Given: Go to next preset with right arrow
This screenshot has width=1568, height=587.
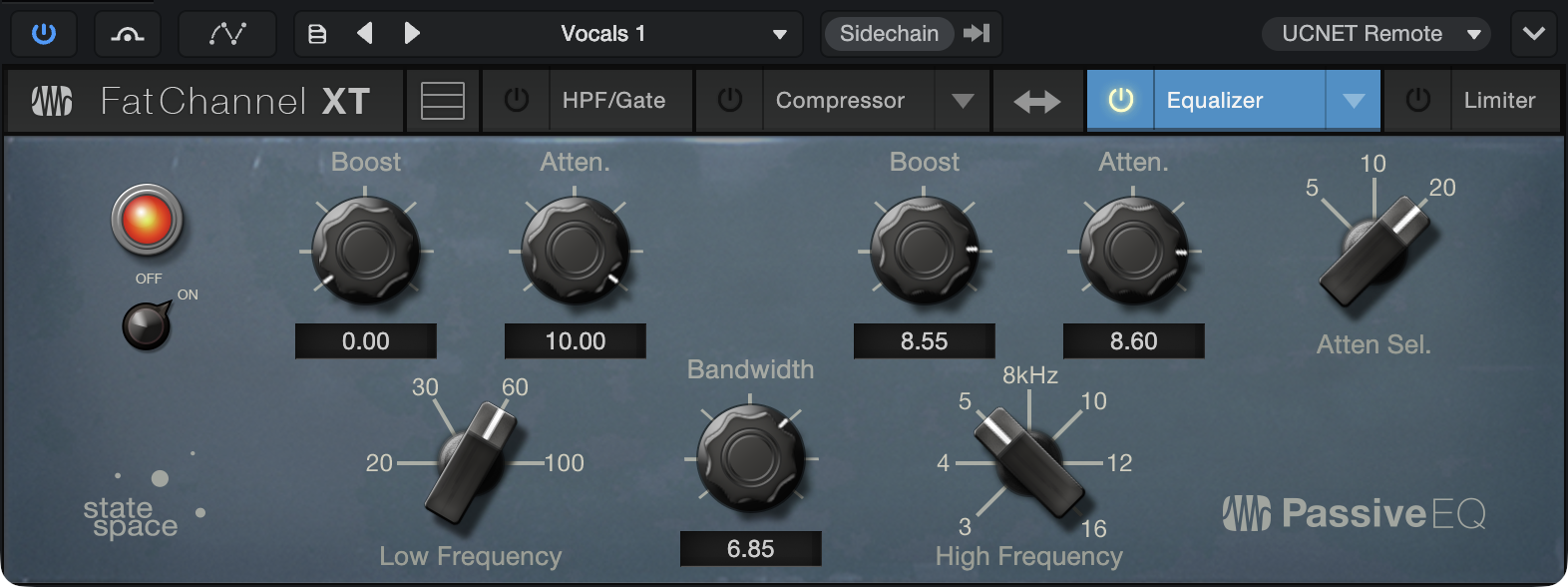Looking at the screenshot, I should tap(412, 34).
